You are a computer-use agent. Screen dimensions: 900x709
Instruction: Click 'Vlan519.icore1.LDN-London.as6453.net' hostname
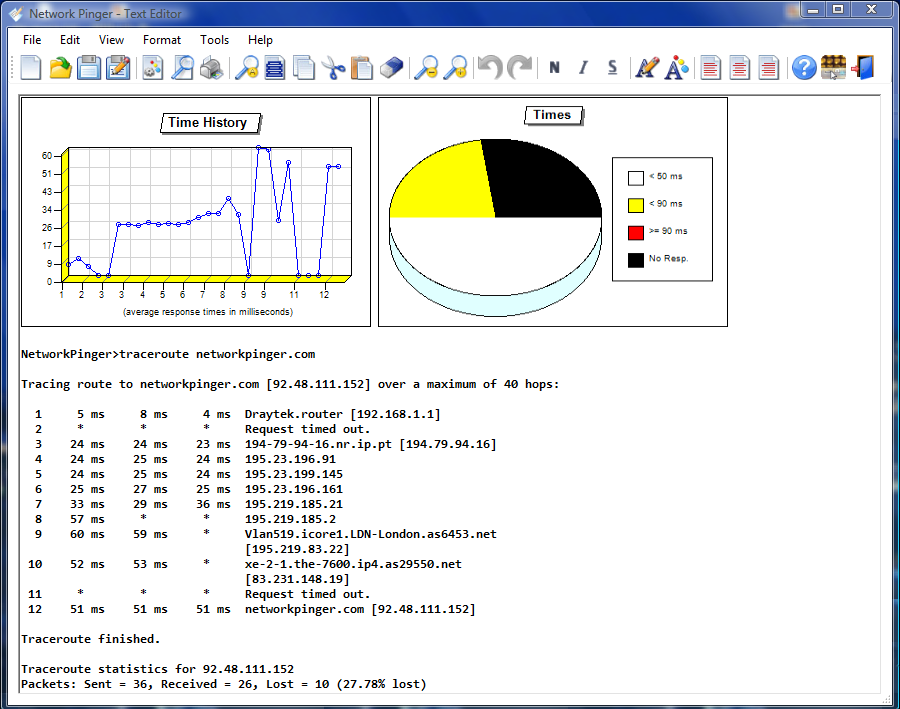coord(371,534)
